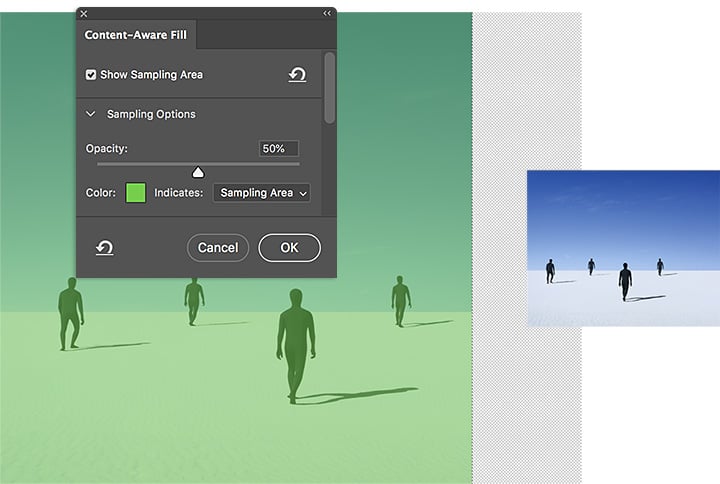Uncheck Show Sampling Area checkbox
Image resolution: width=720 pixels, height=484 pixels.
(91, 74)
